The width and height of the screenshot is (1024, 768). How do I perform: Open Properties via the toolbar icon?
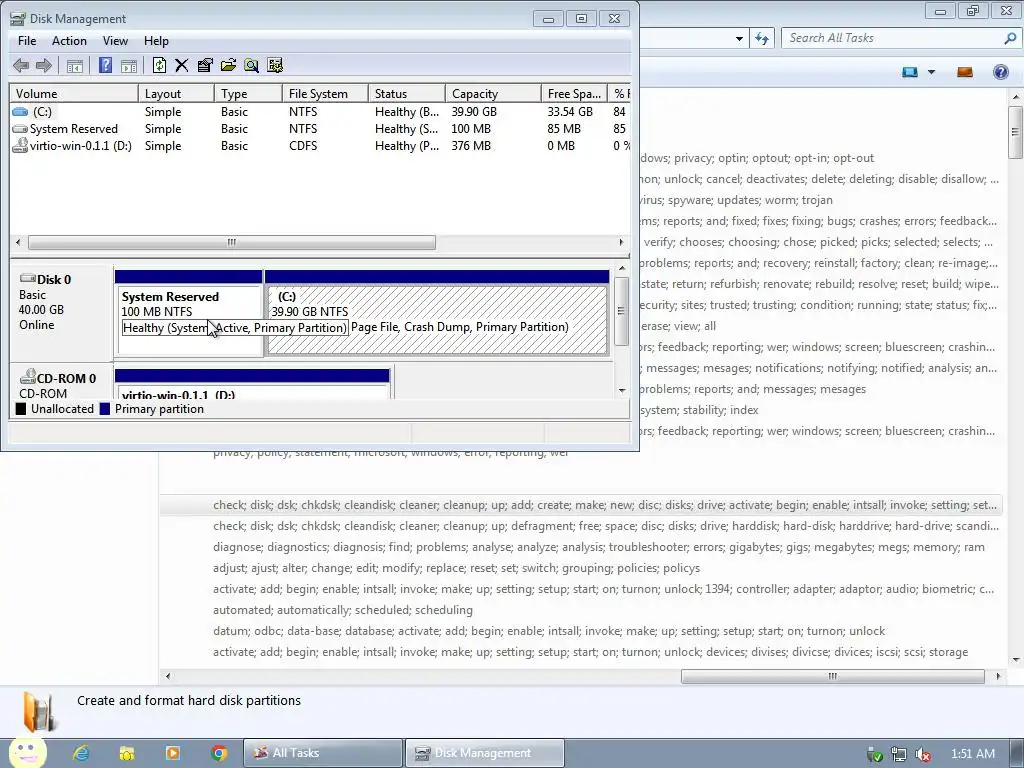[x=205, y=65]
